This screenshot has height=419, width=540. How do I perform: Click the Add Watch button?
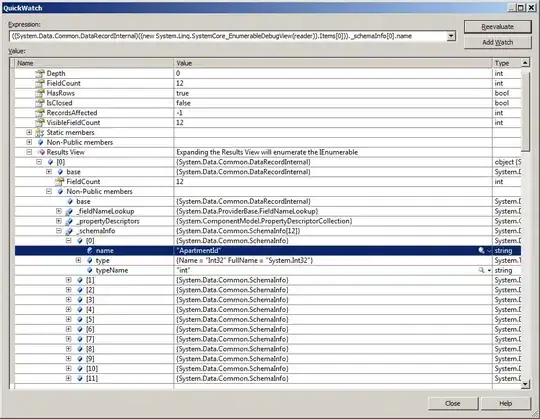[x=497, y=42]
